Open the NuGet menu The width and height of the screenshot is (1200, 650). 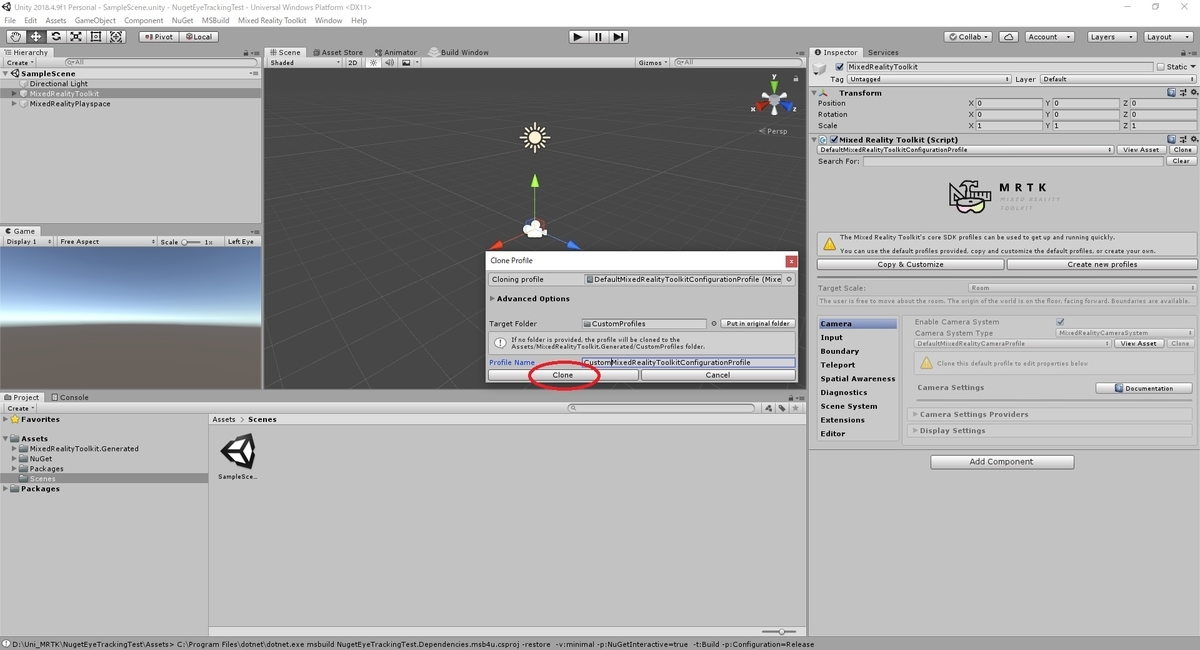click(x=182, y=20)
